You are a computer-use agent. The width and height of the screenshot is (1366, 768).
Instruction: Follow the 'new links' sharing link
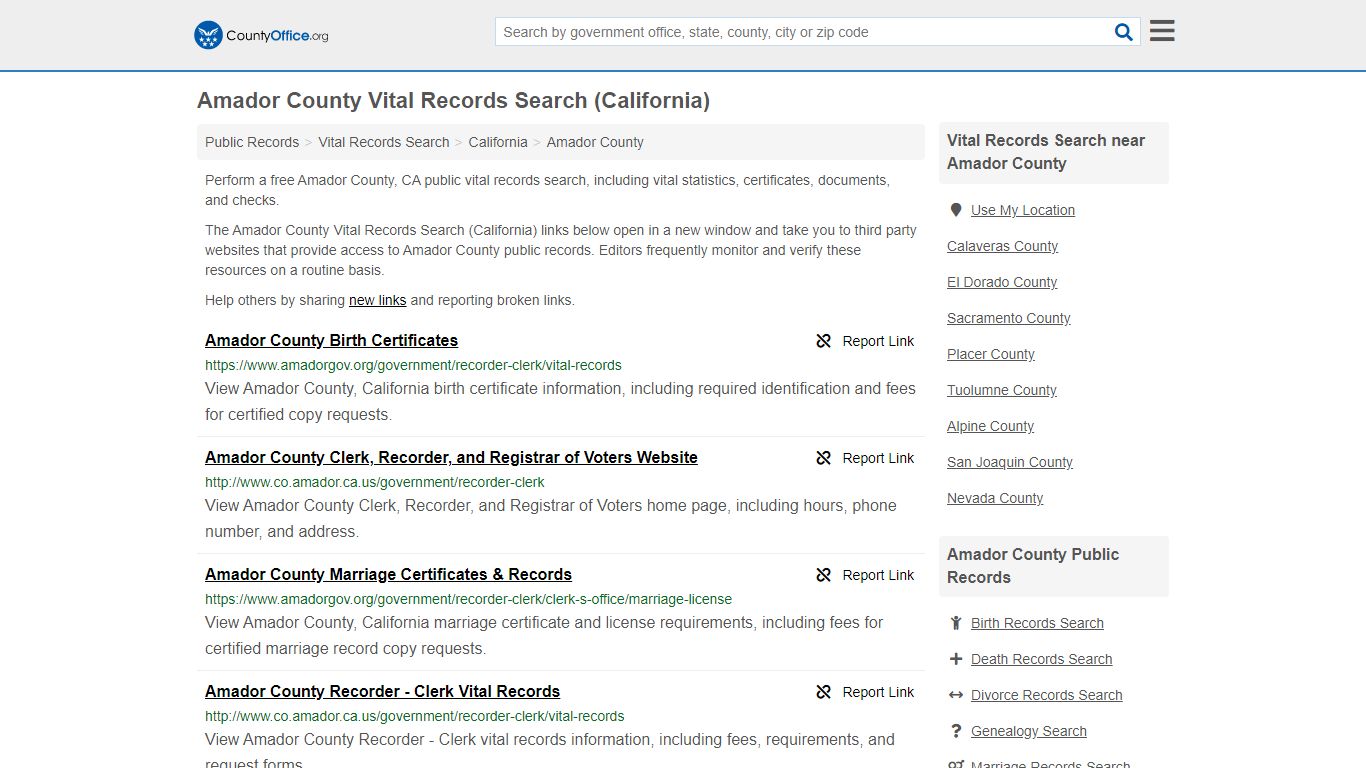pos(378,300)
